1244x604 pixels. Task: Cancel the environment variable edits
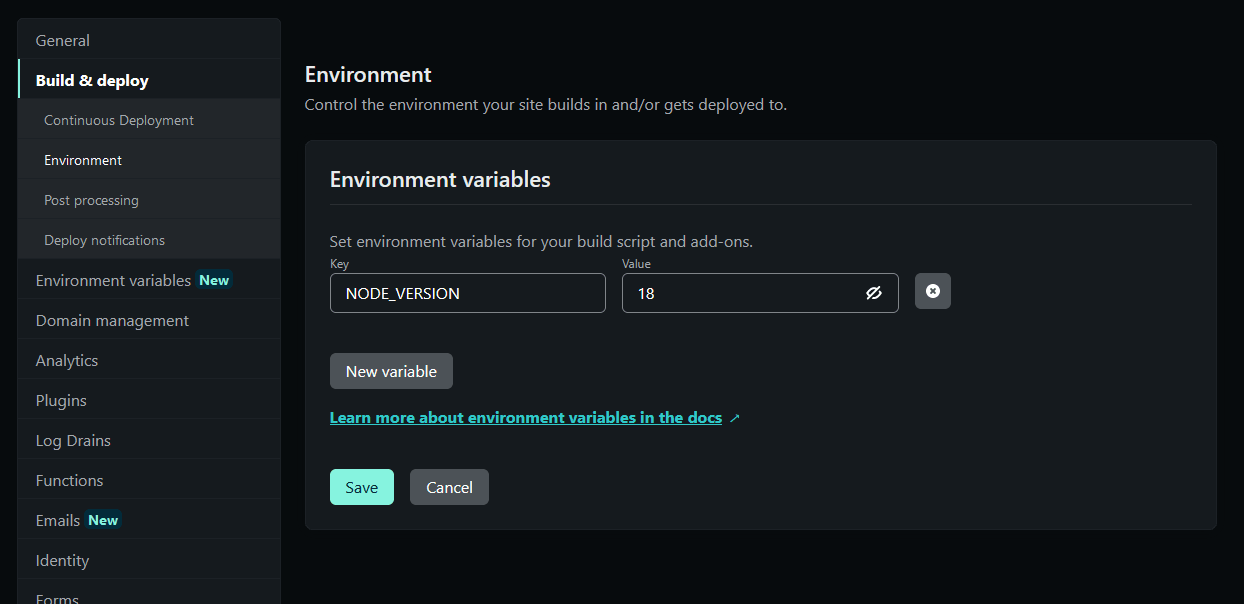pyautogui.click(x=449, y=487)
